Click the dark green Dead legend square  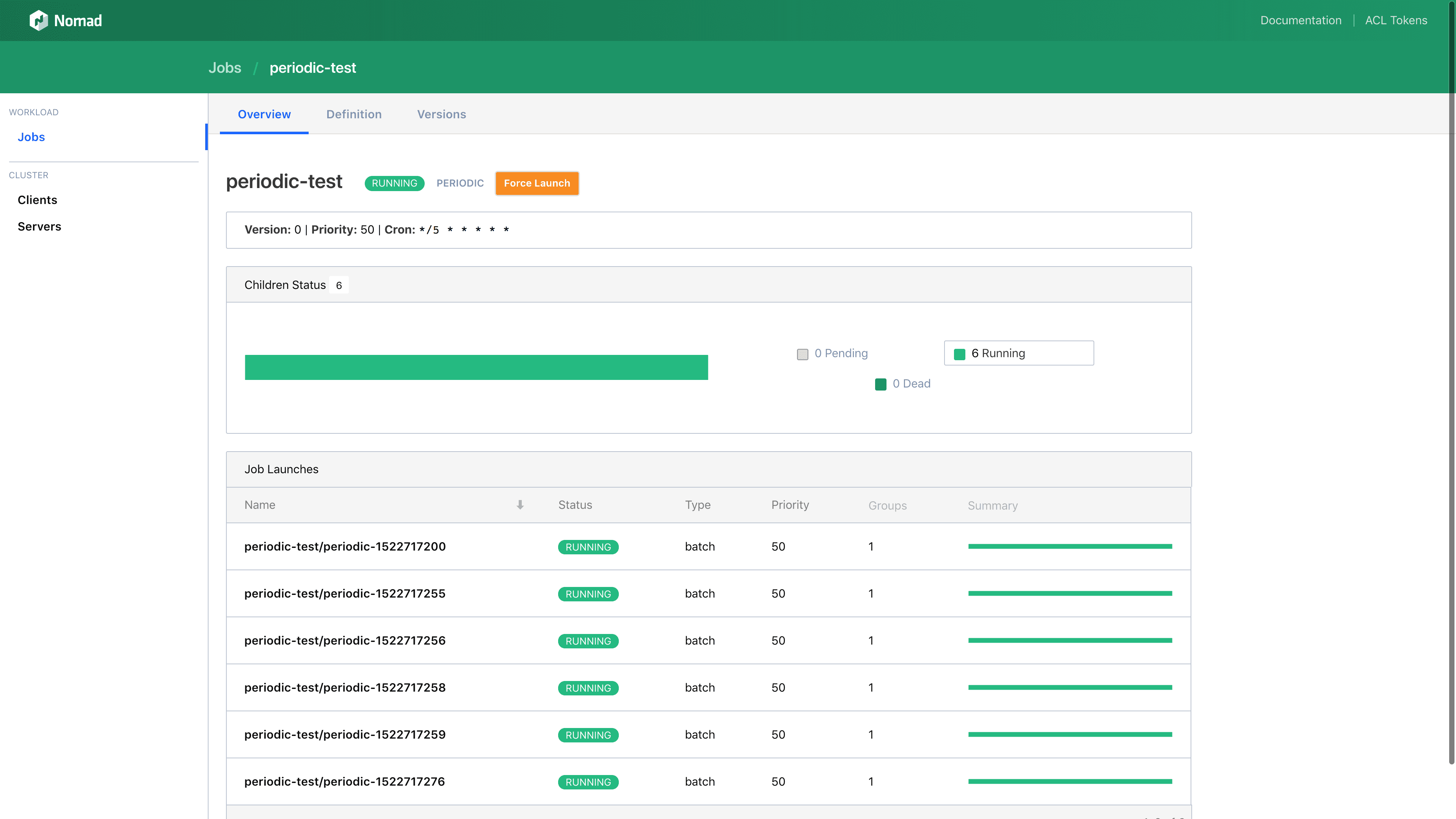click(x=880, y=384)
